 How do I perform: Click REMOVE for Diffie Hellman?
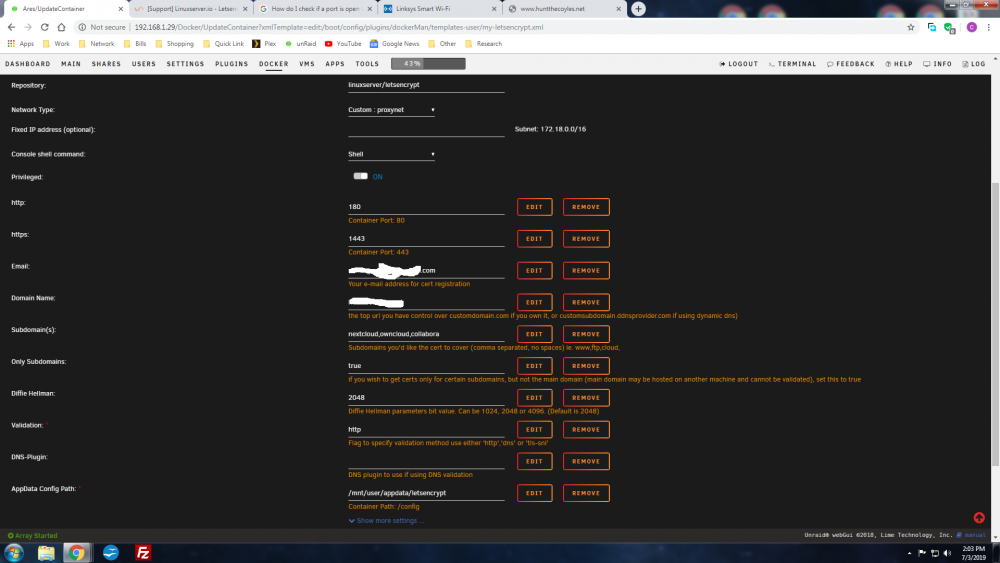click(x=586, y=398)
